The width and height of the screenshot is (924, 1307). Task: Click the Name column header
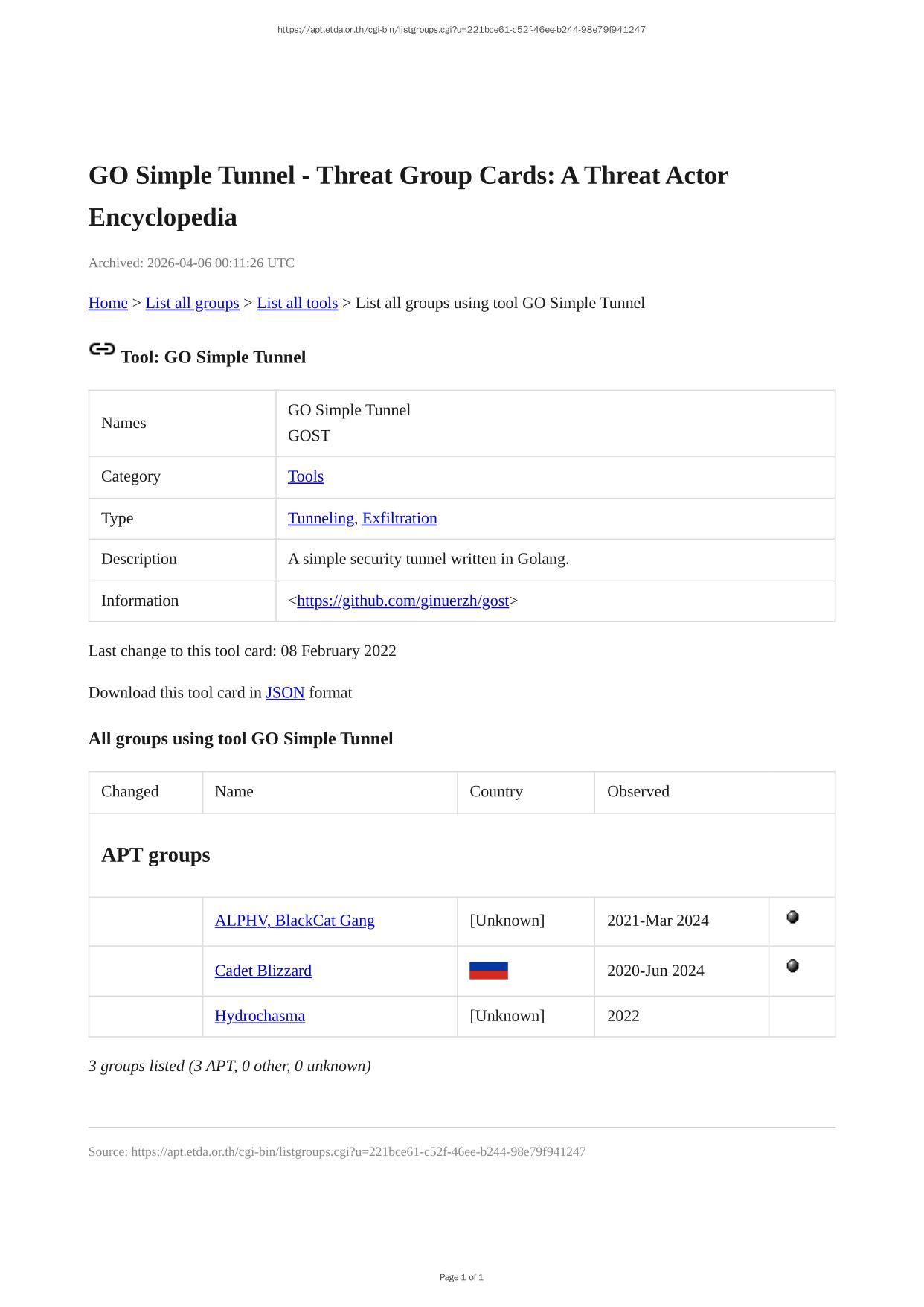coord(234,791)
